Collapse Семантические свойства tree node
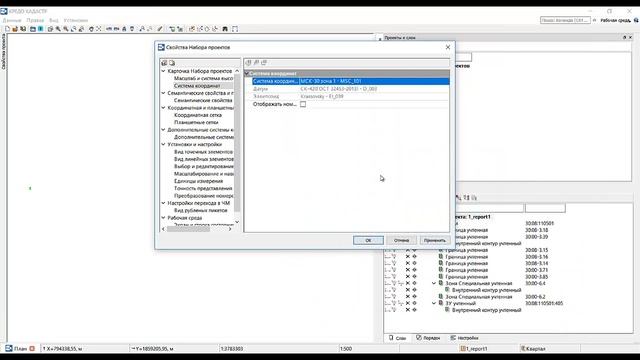The height and width of the screenshot is (360, 640). coord(164,93)
